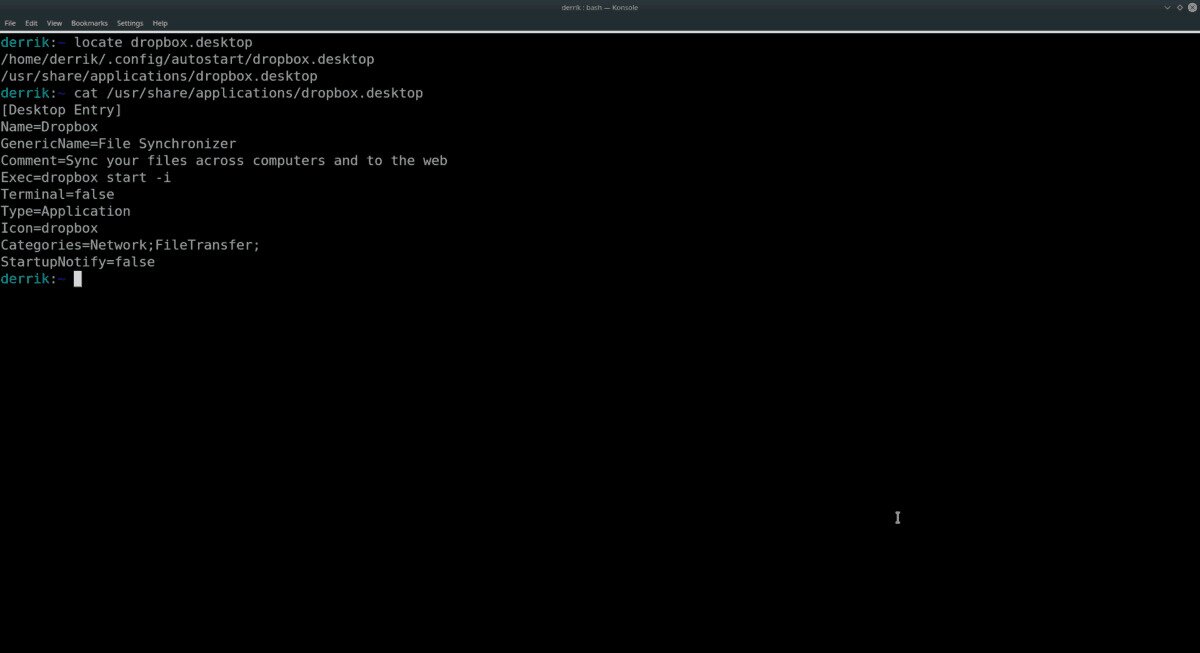Click the [Desktop Entry] line
Viewport: 1200px width, 653px height.
(x=61, y=110)
